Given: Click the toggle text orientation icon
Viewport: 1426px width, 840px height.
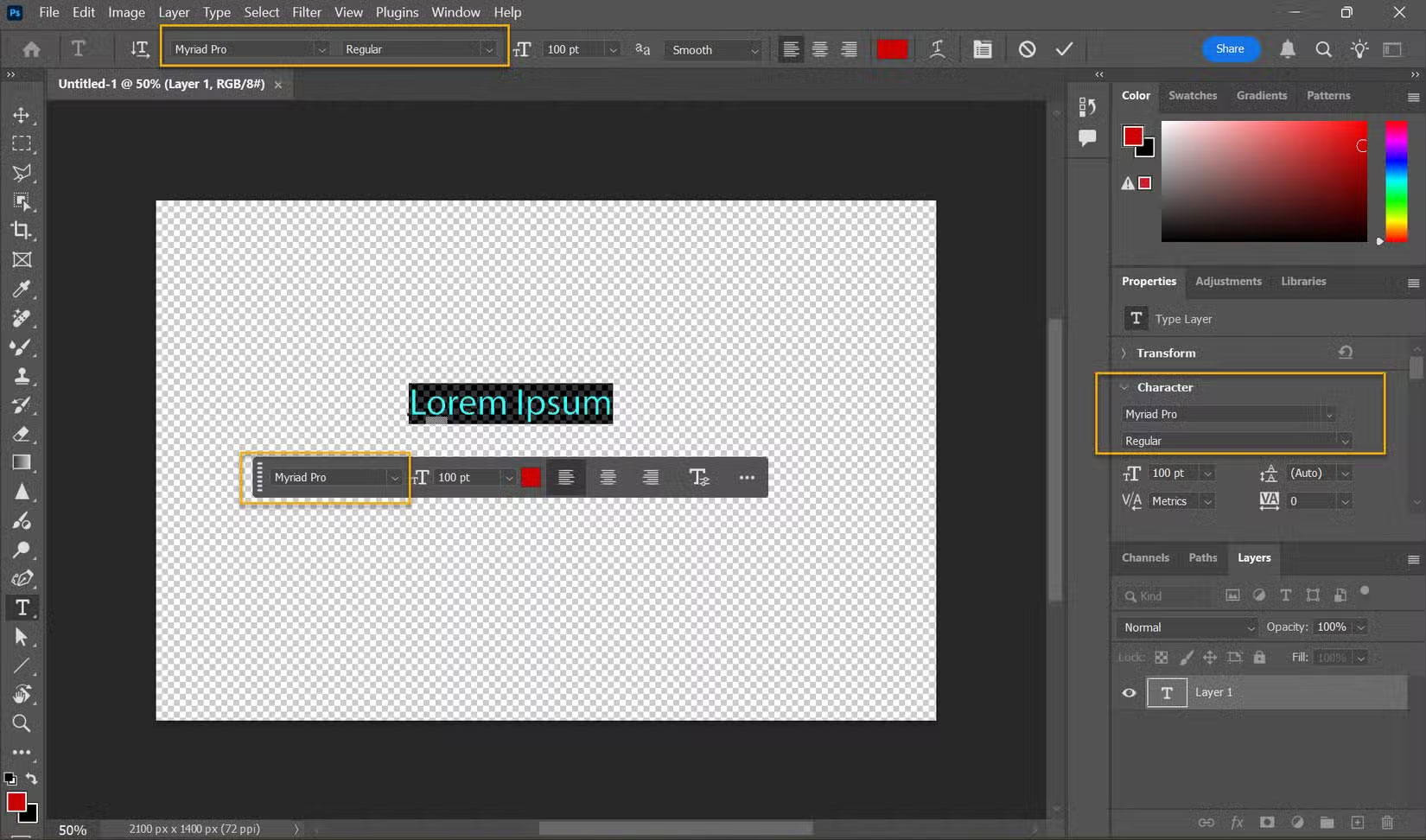Looking at the screenshot, I should (138, 49).
